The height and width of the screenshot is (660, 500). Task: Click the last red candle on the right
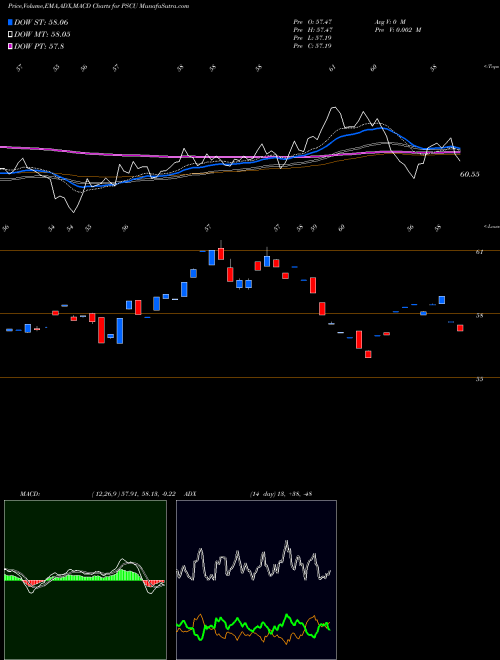tap(460, 328)
